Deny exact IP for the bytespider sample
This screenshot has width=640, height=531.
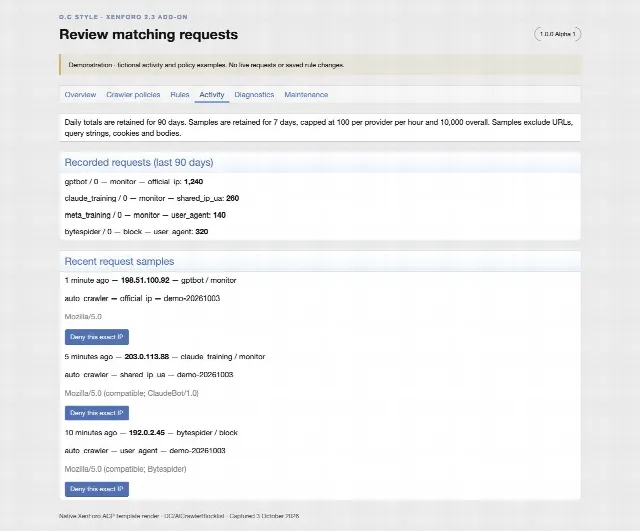coord(97,489)
